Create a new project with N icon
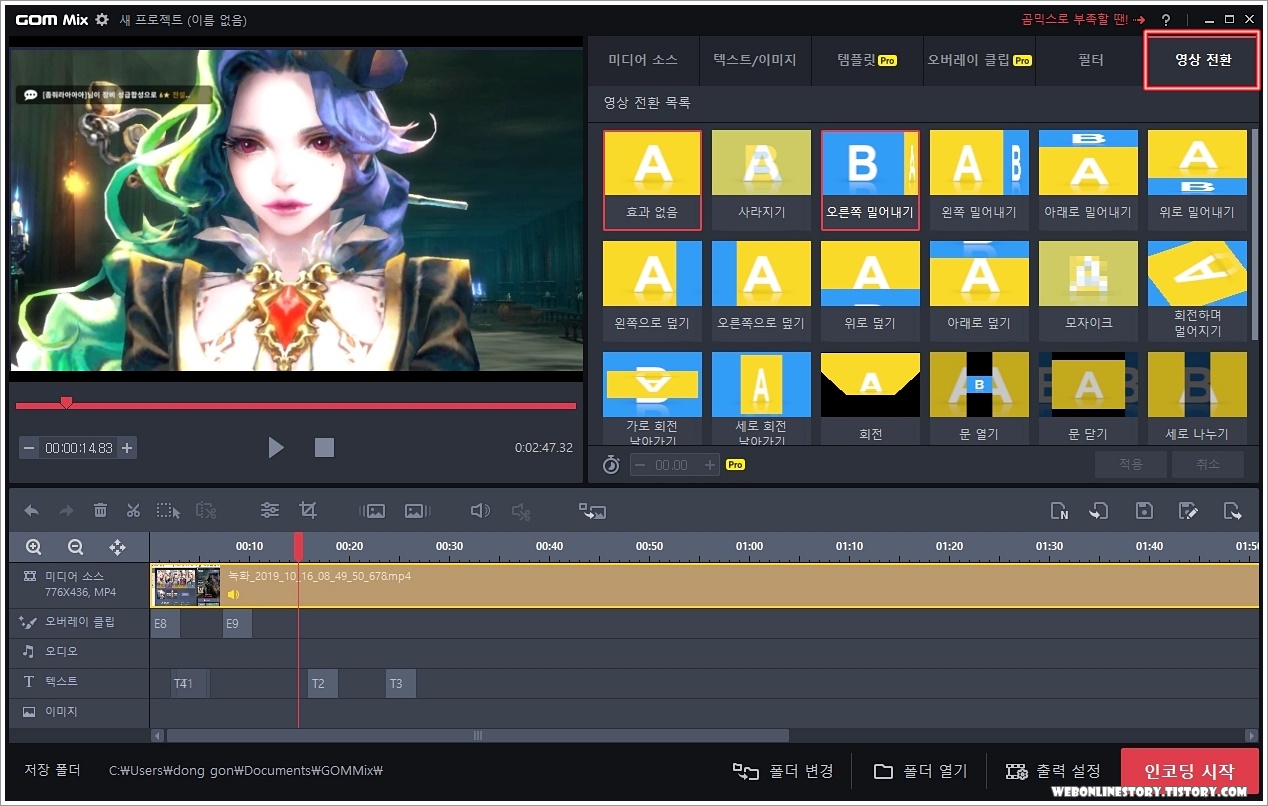The width and height of the screenshot is (1268, 806). click(1060, 511)
